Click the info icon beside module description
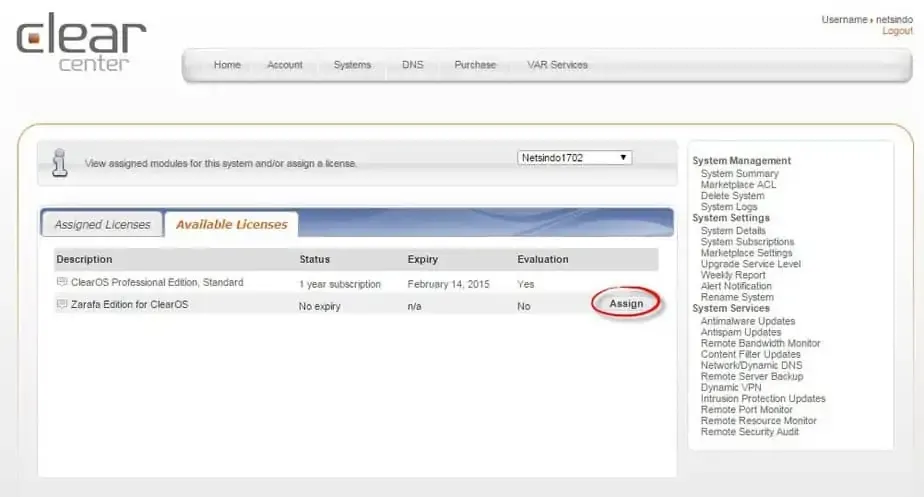924x497 pixels. (x=60, y=163)
